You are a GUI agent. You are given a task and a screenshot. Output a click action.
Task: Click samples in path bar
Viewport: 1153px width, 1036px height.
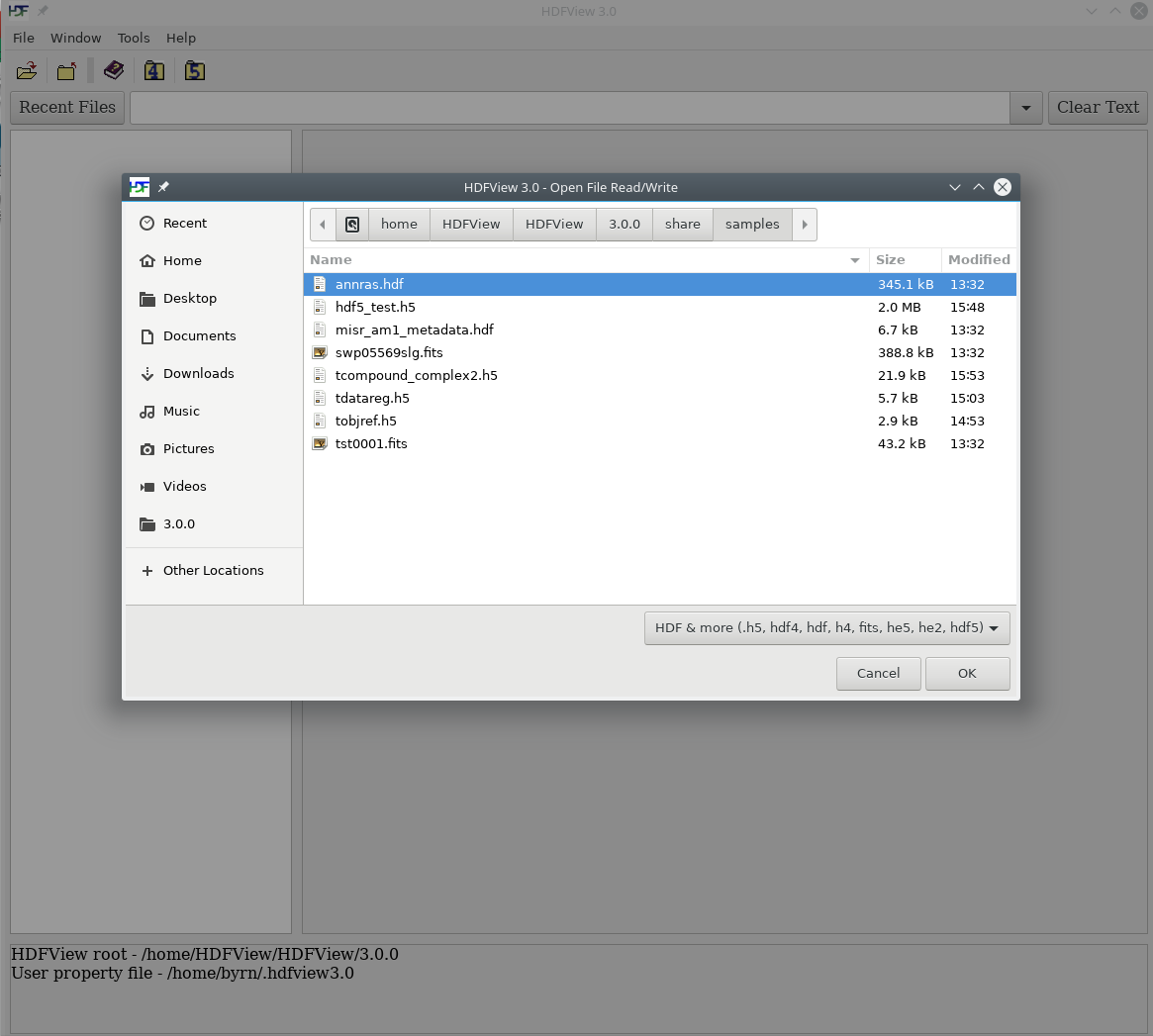752,225
